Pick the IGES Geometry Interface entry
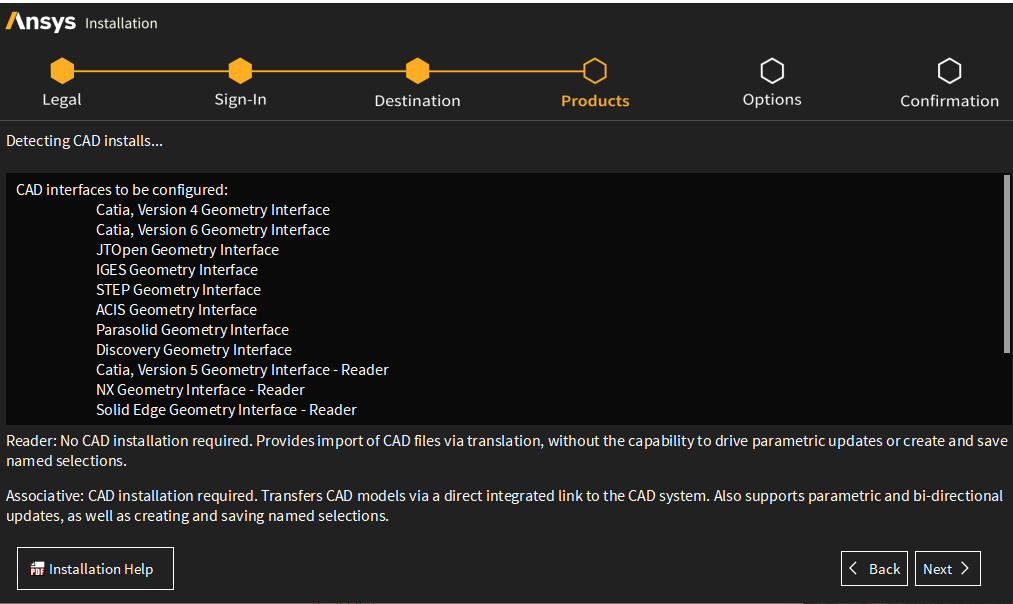 177,270
